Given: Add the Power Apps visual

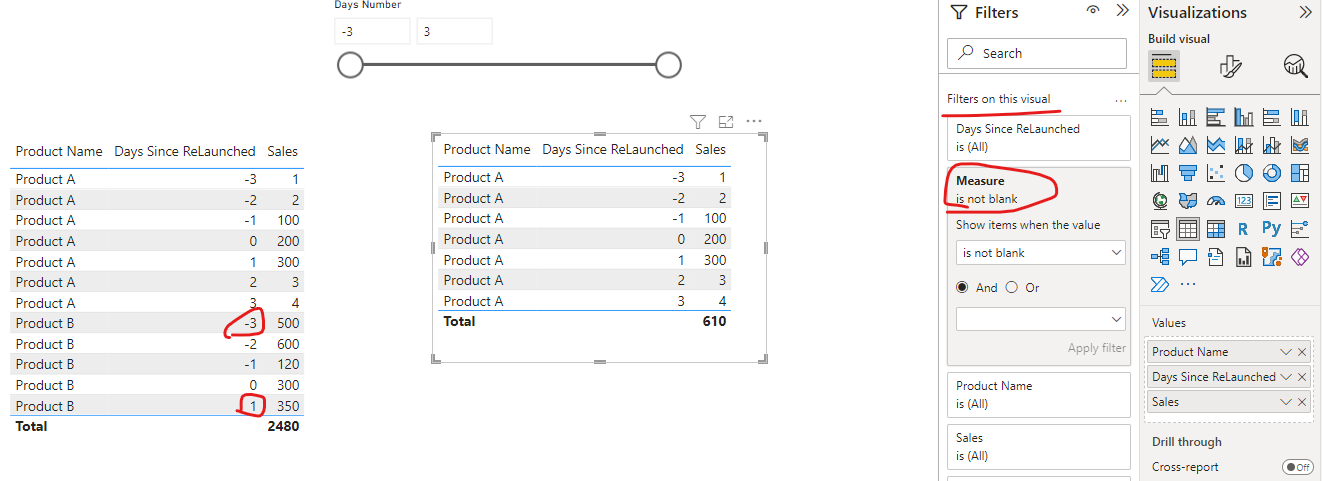Looking at the screenshot, I should pos(1300,257).
